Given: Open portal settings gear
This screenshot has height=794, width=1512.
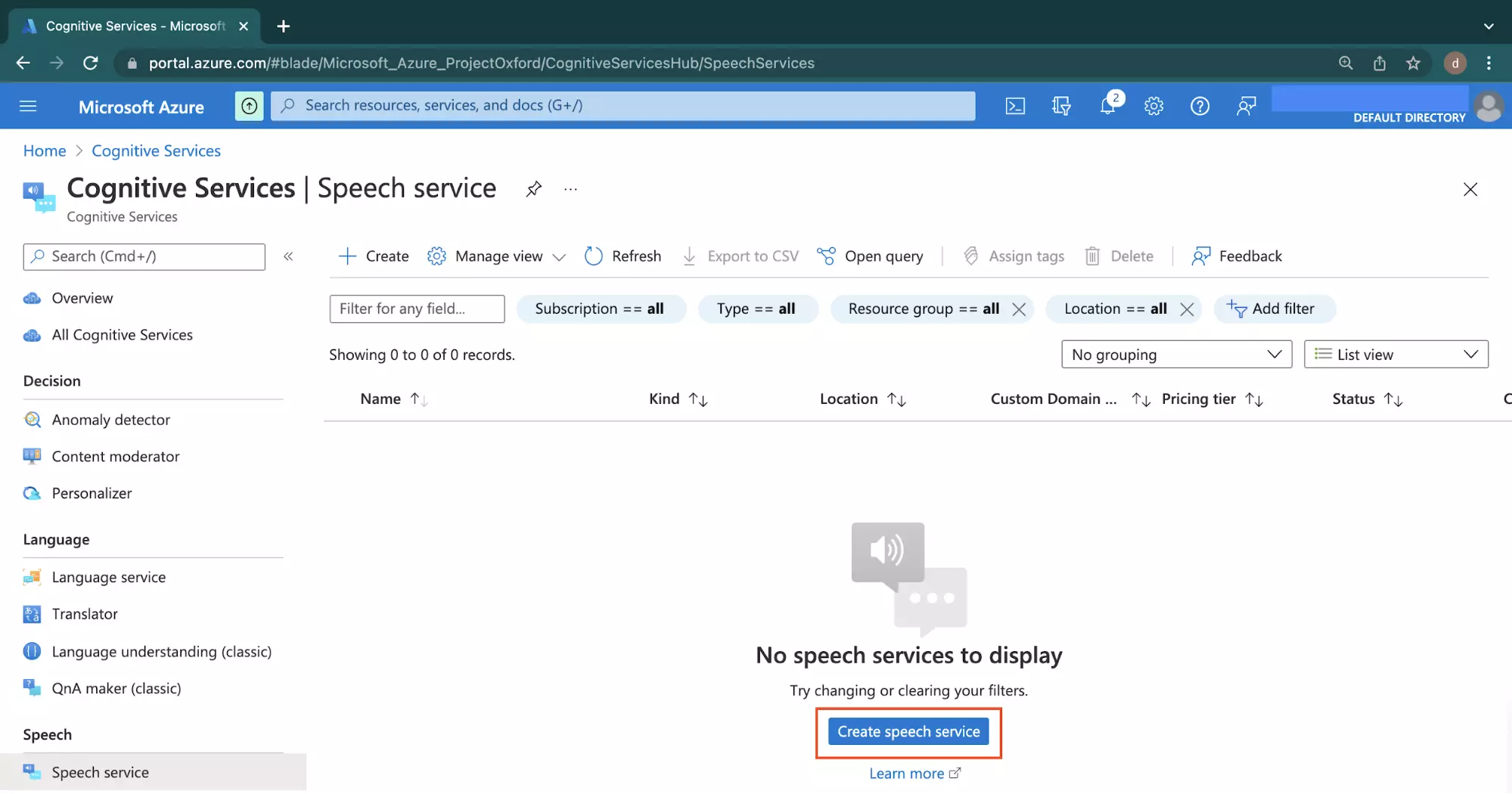Looking at the screenshot, I should click(1153, 107).
